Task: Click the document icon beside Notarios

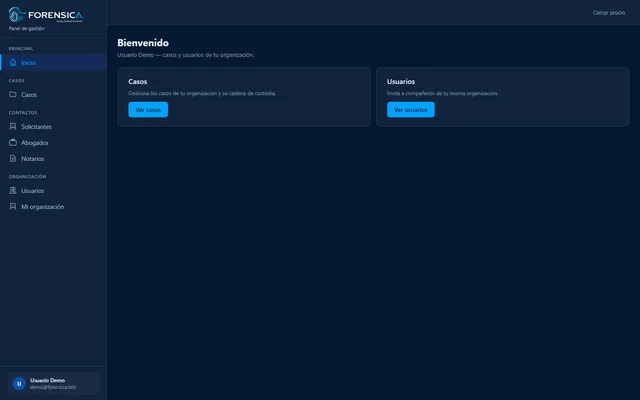Action: click(13, 158)
